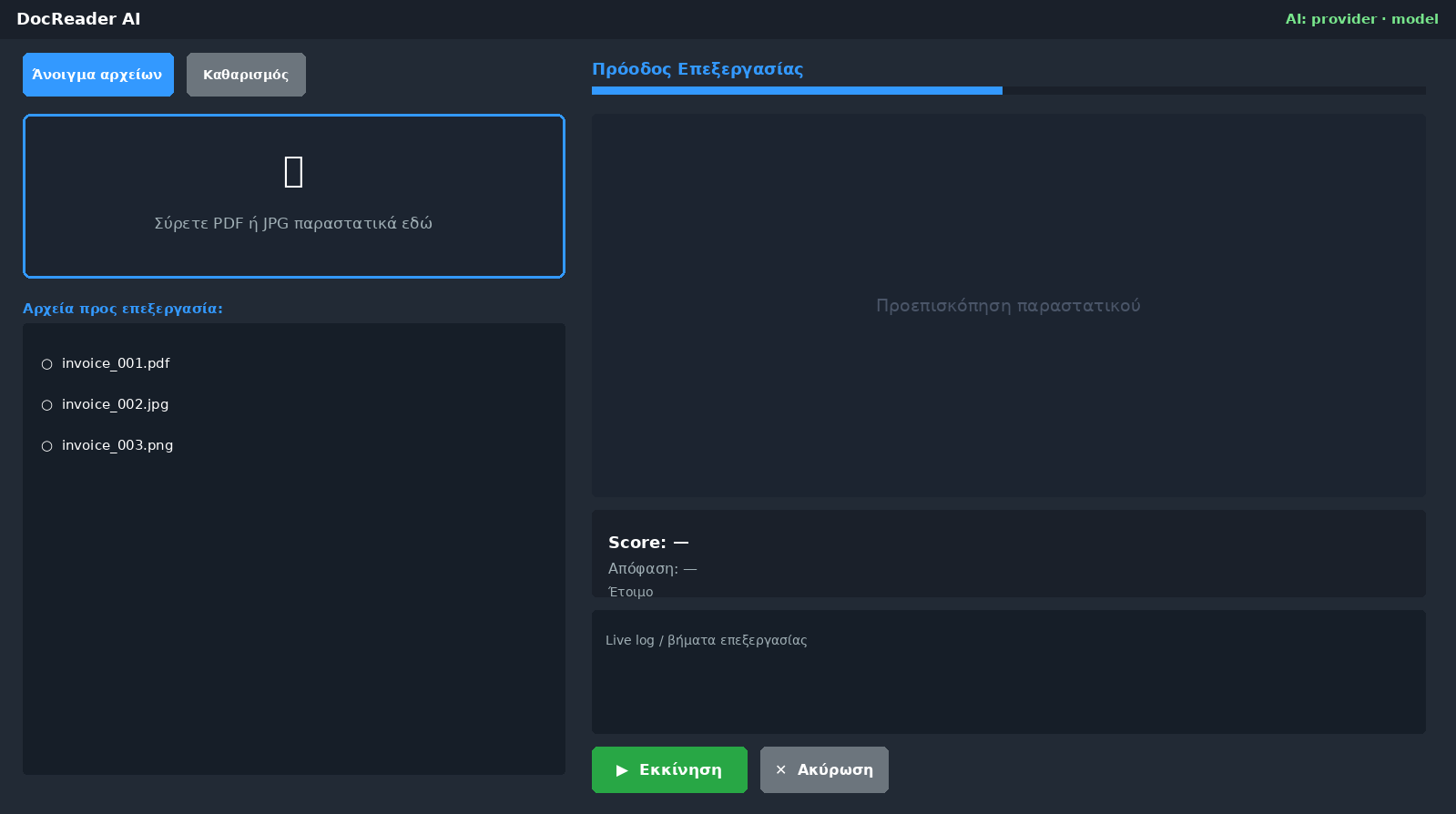
Task: Select the invoice_003.png file entry
Action: coord(293,445)
